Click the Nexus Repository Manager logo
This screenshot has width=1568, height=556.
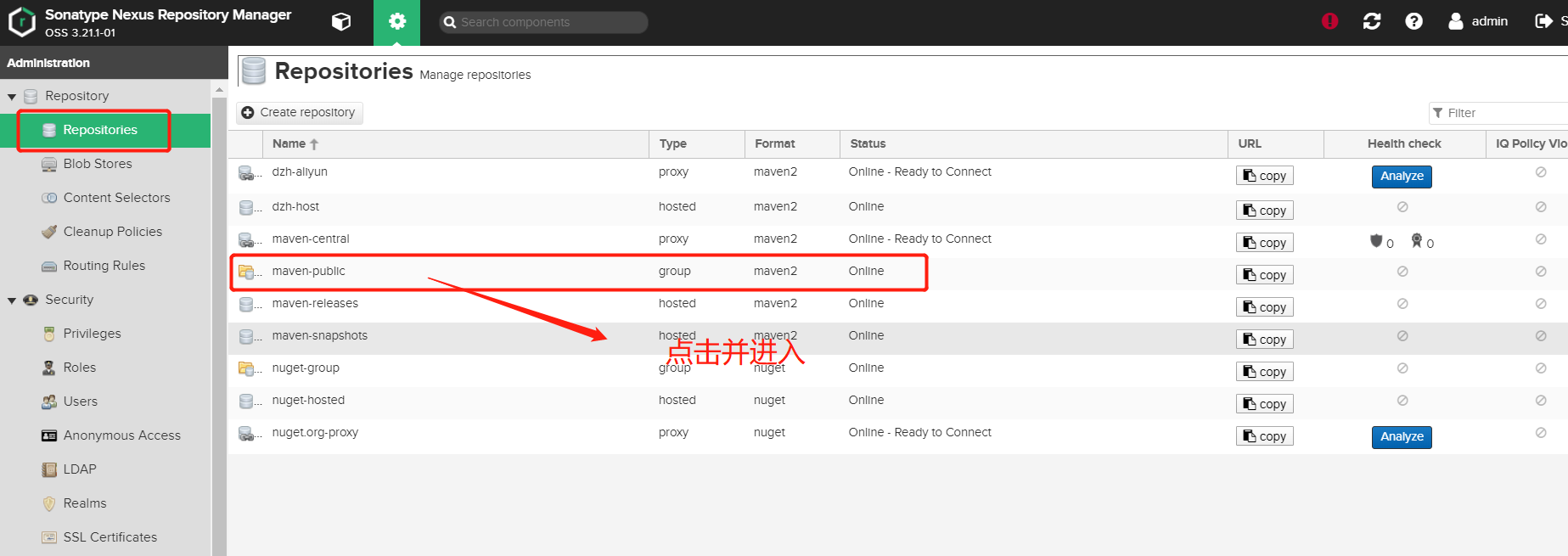click(21, 22)
